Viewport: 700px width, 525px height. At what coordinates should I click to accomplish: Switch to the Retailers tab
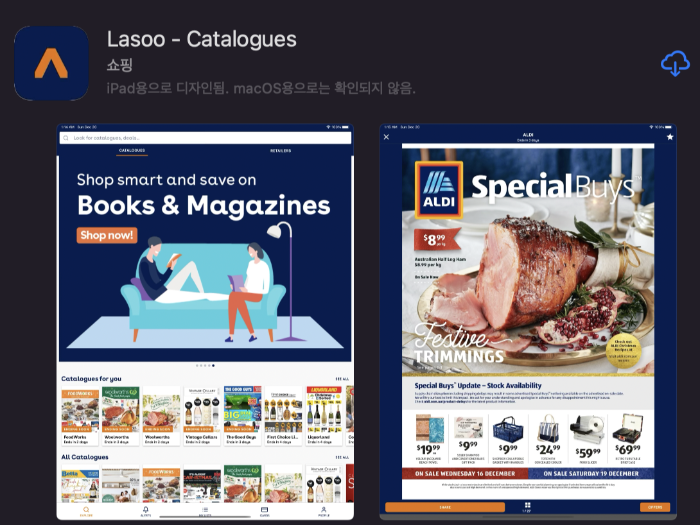[x=280, y=151]
